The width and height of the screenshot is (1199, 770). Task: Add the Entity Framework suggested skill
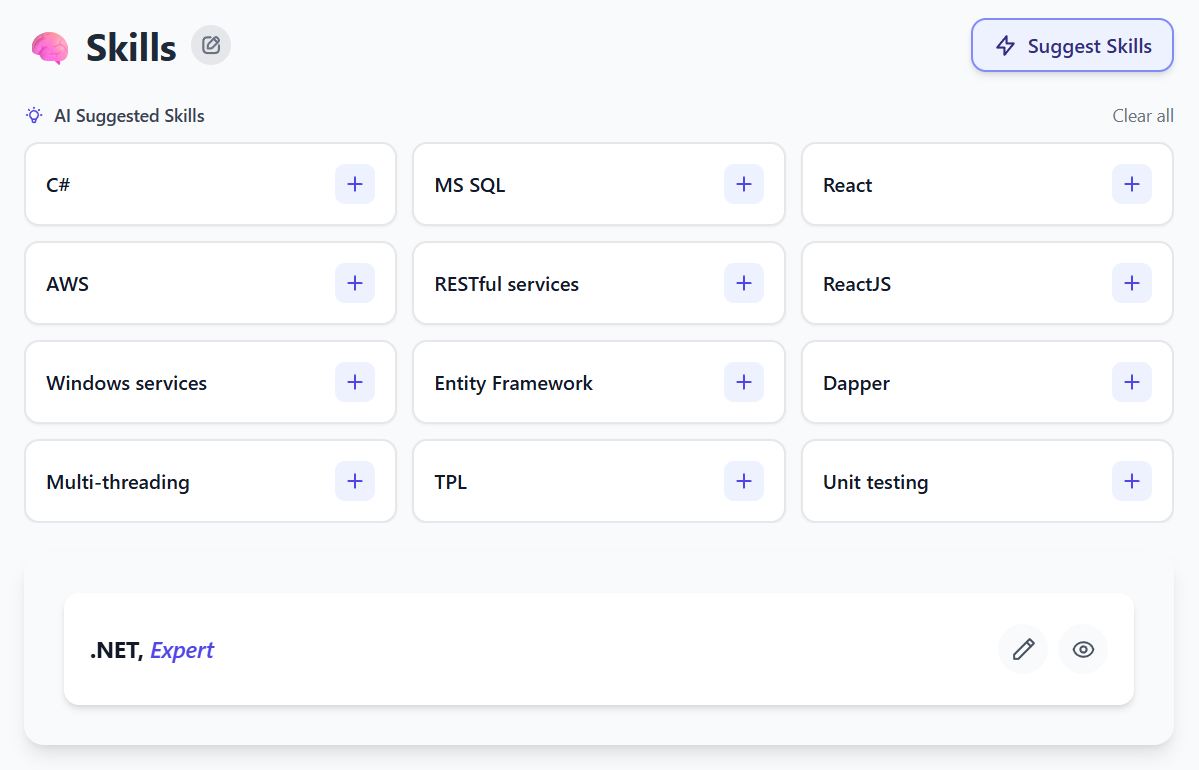(743, 382)
